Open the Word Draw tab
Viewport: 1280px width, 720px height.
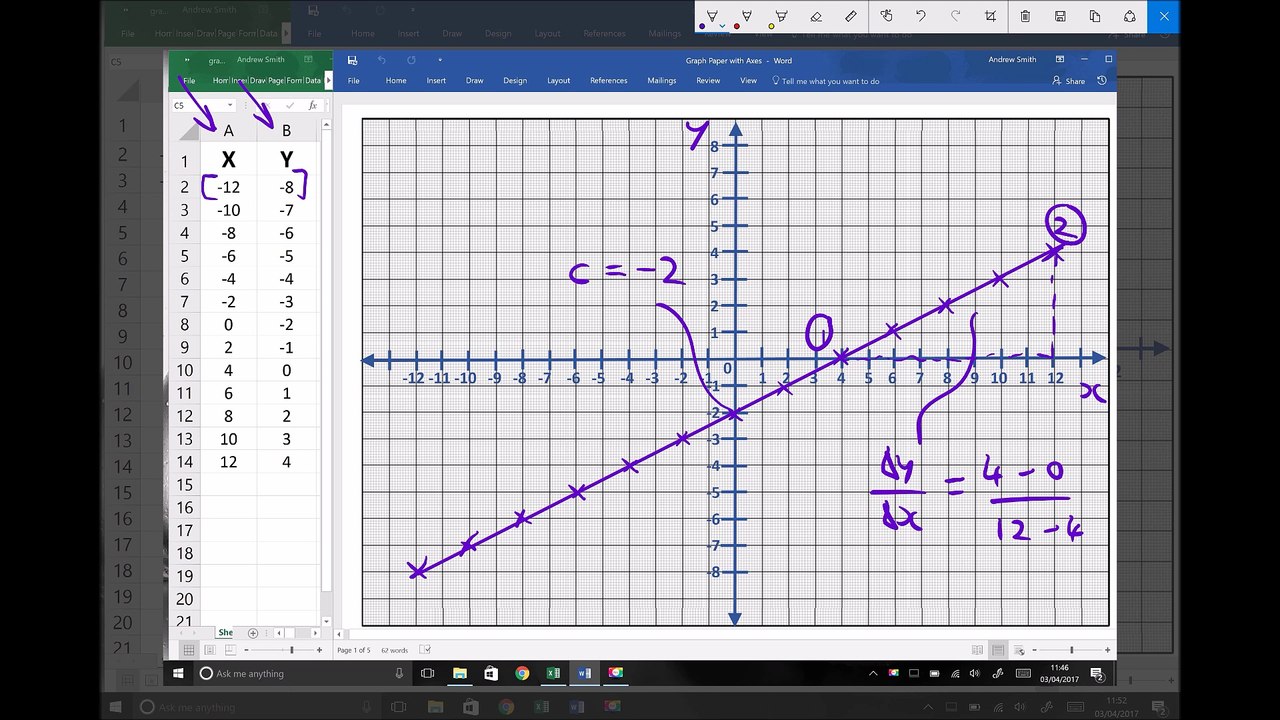click(x=474, y=81)
